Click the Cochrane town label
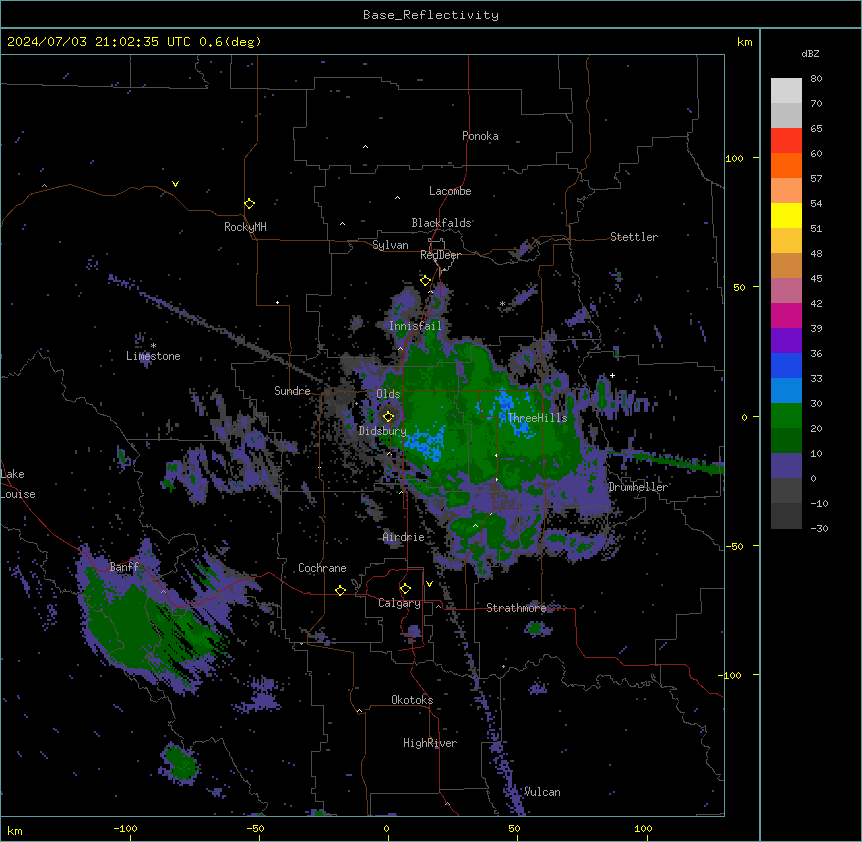Image resolution: width=862 pixels, height=842 pixels. click(322, 568)
